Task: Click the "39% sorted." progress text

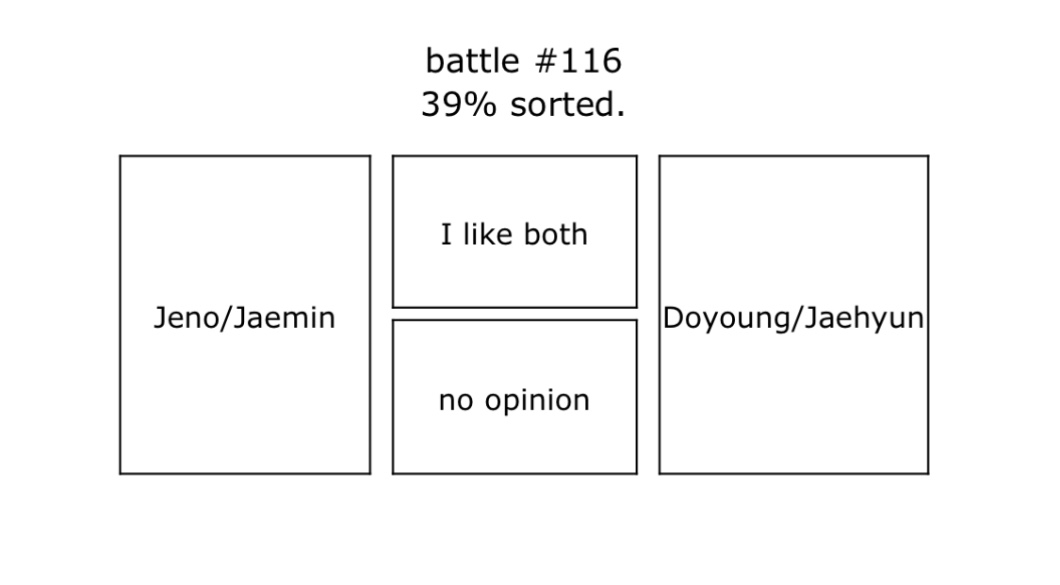Action: [x=523, y=105]
